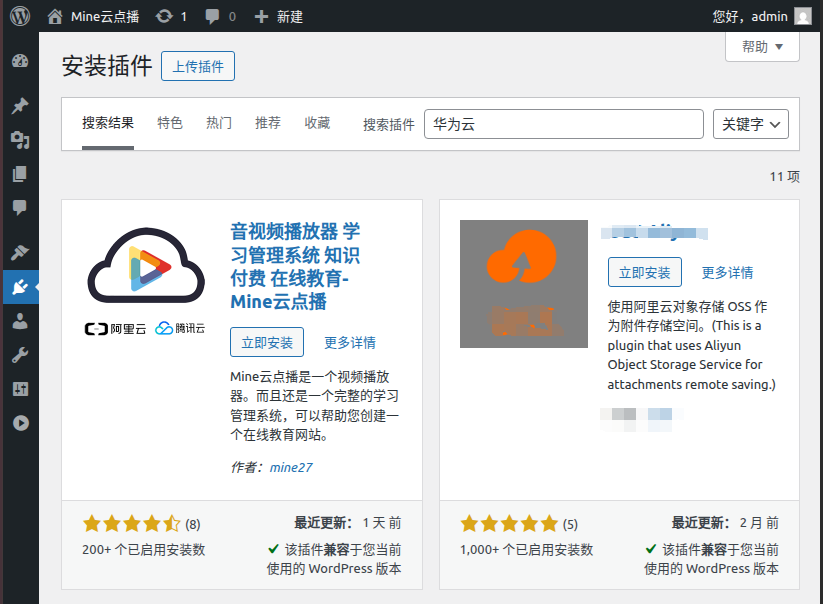Open the Appearance brush sidebar icon
The image size is (823, 604).
[x=20, y=252]
